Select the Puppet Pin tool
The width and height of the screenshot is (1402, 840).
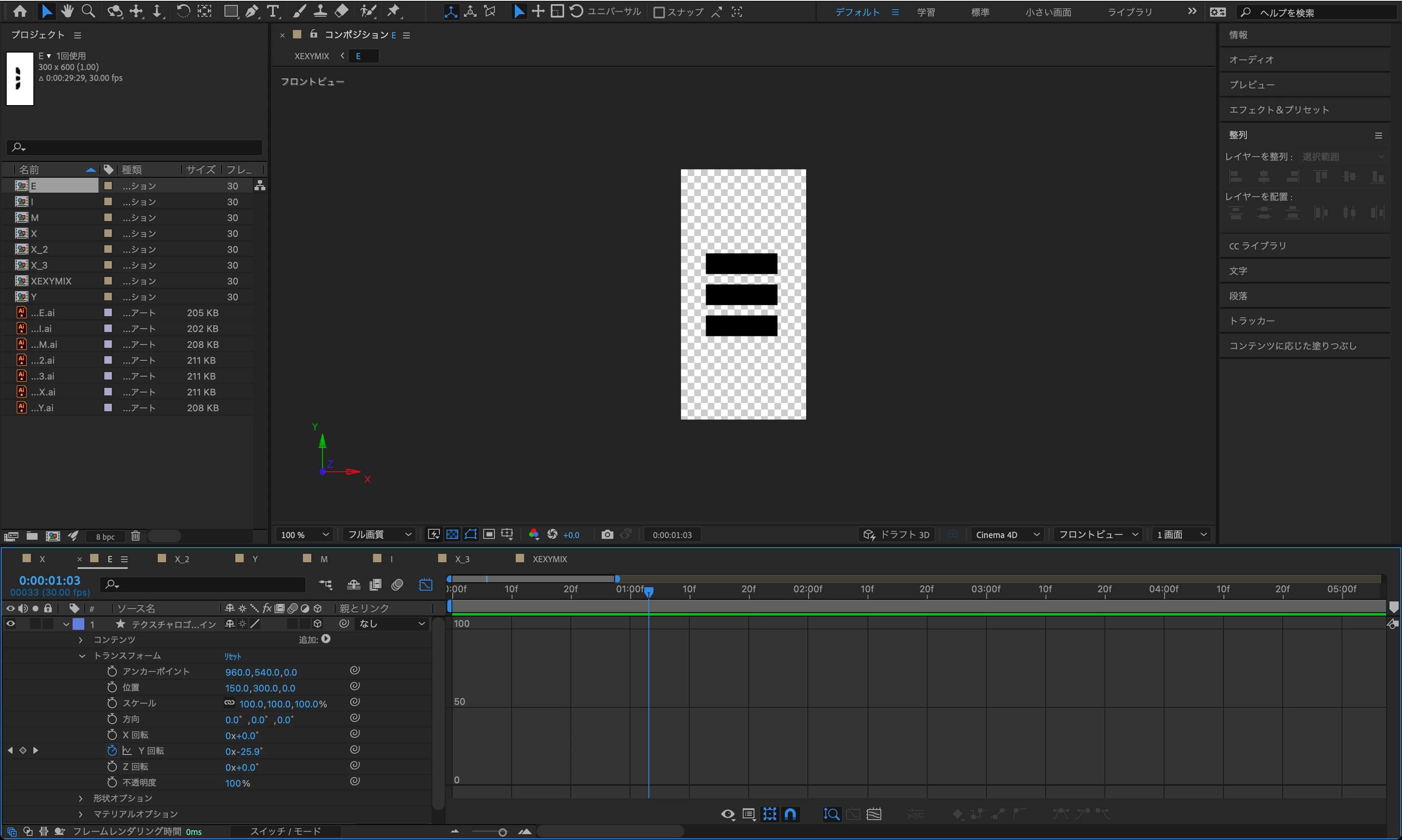393,11
